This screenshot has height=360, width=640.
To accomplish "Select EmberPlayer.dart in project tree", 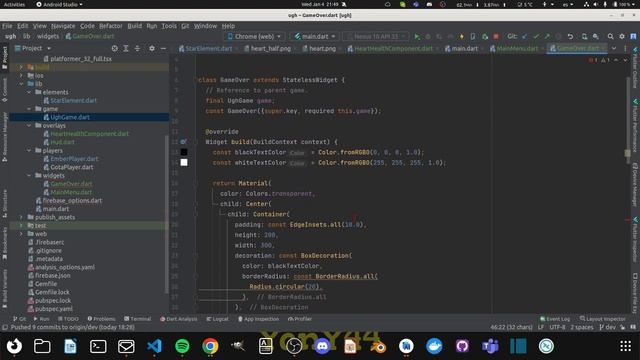I will click(x=74, y=159).
